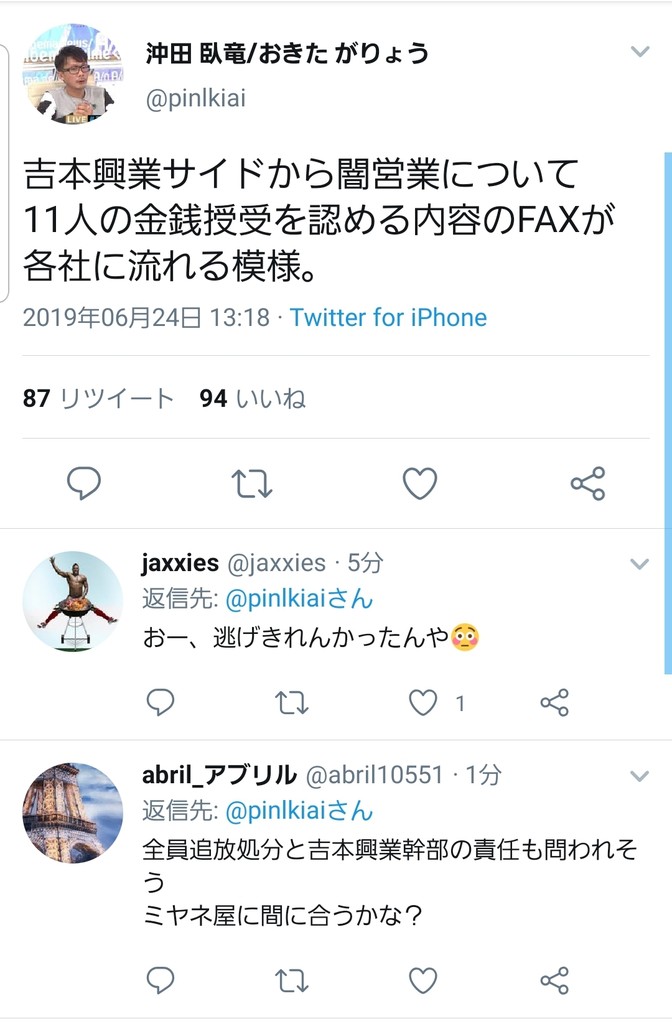Open dropdown chevron on jaxxies' reply
The image size is (672, 1024).
[x=639, y=564]
